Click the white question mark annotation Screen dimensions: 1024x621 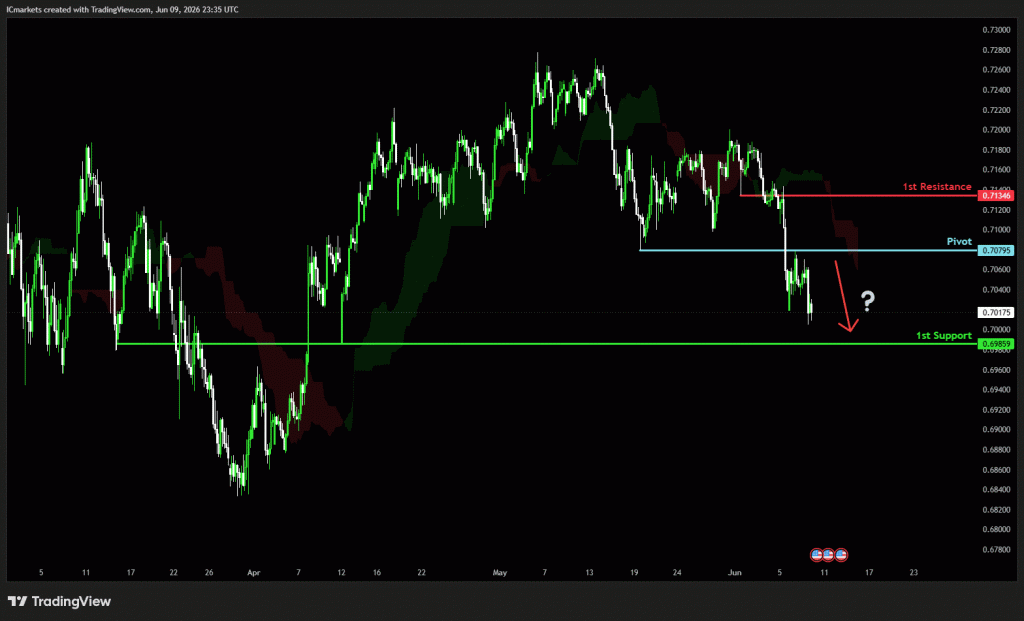coord(867,301)
